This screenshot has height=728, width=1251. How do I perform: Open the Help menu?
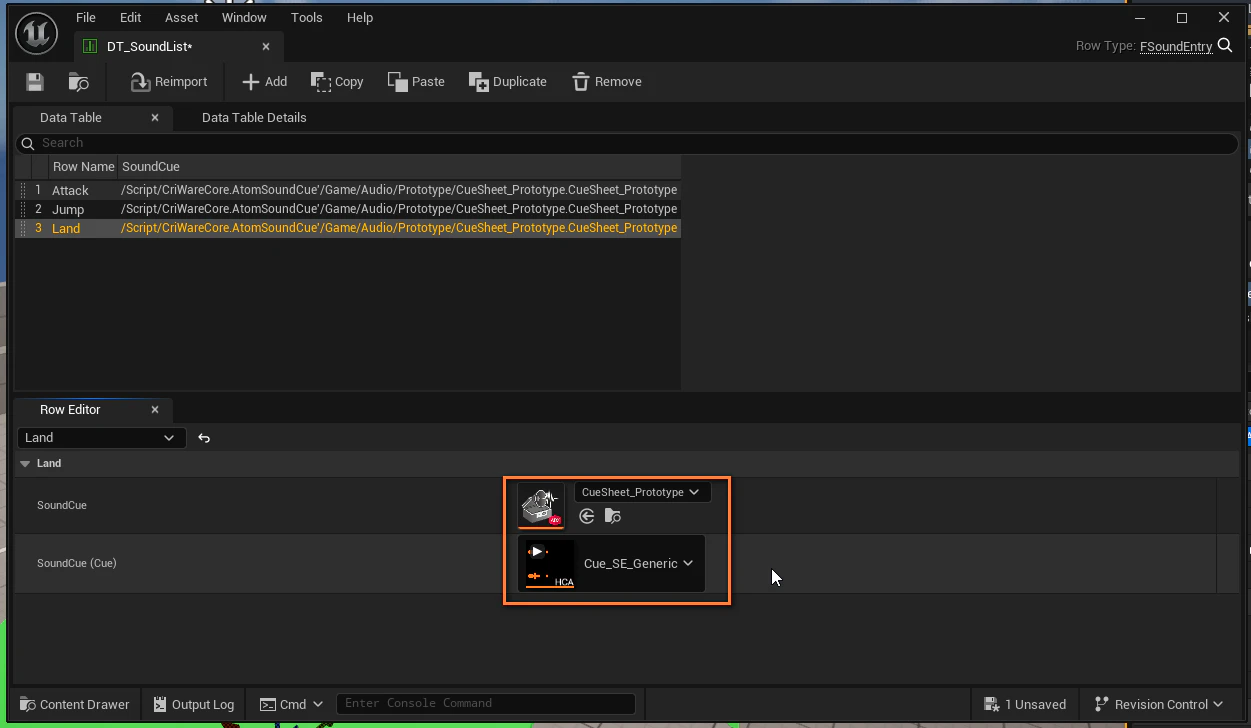pyautogui.click(x=360, y=17)
